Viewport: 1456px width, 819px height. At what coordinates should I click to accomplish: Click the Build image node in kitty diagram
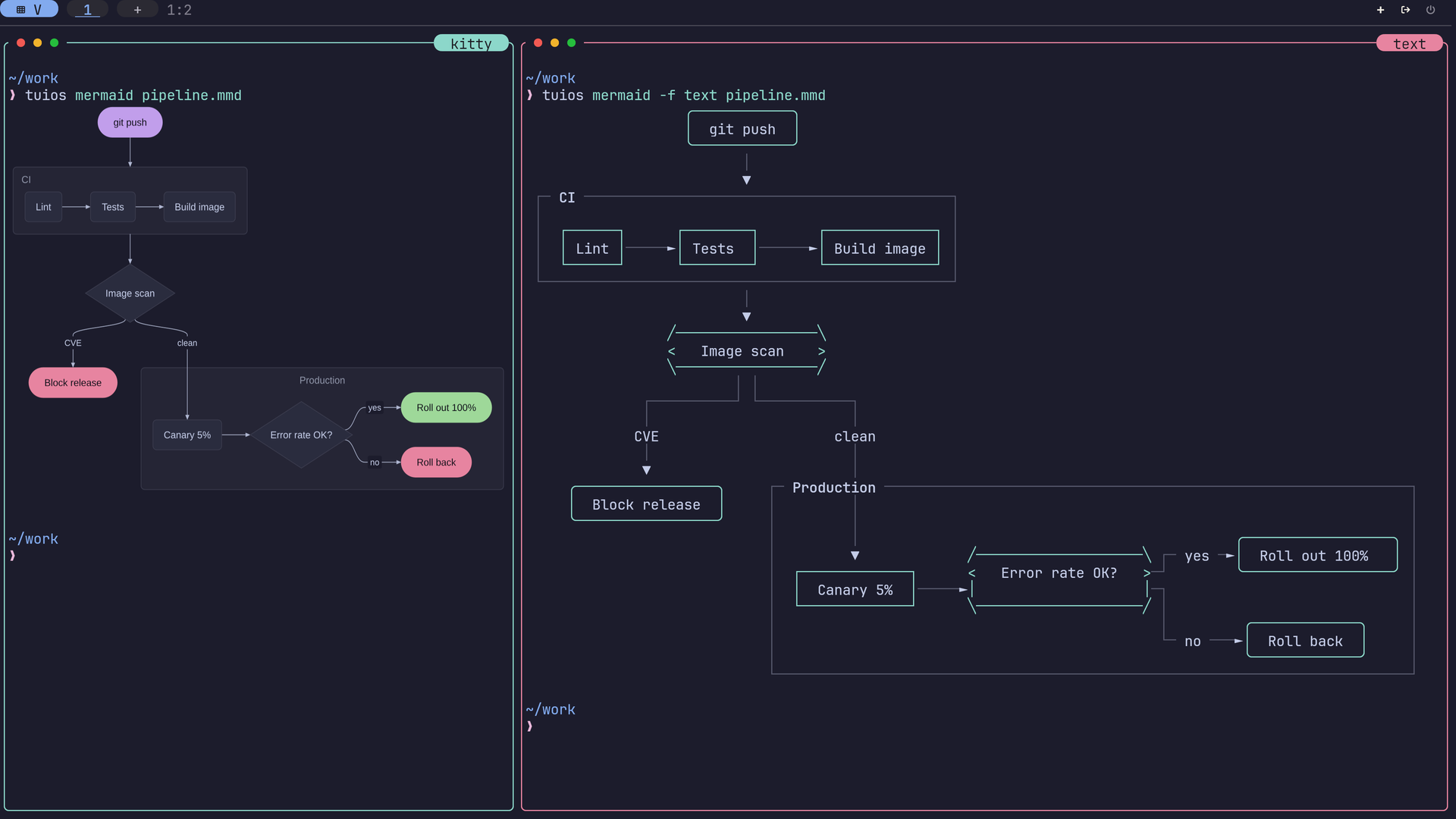[x=199, y=207]
